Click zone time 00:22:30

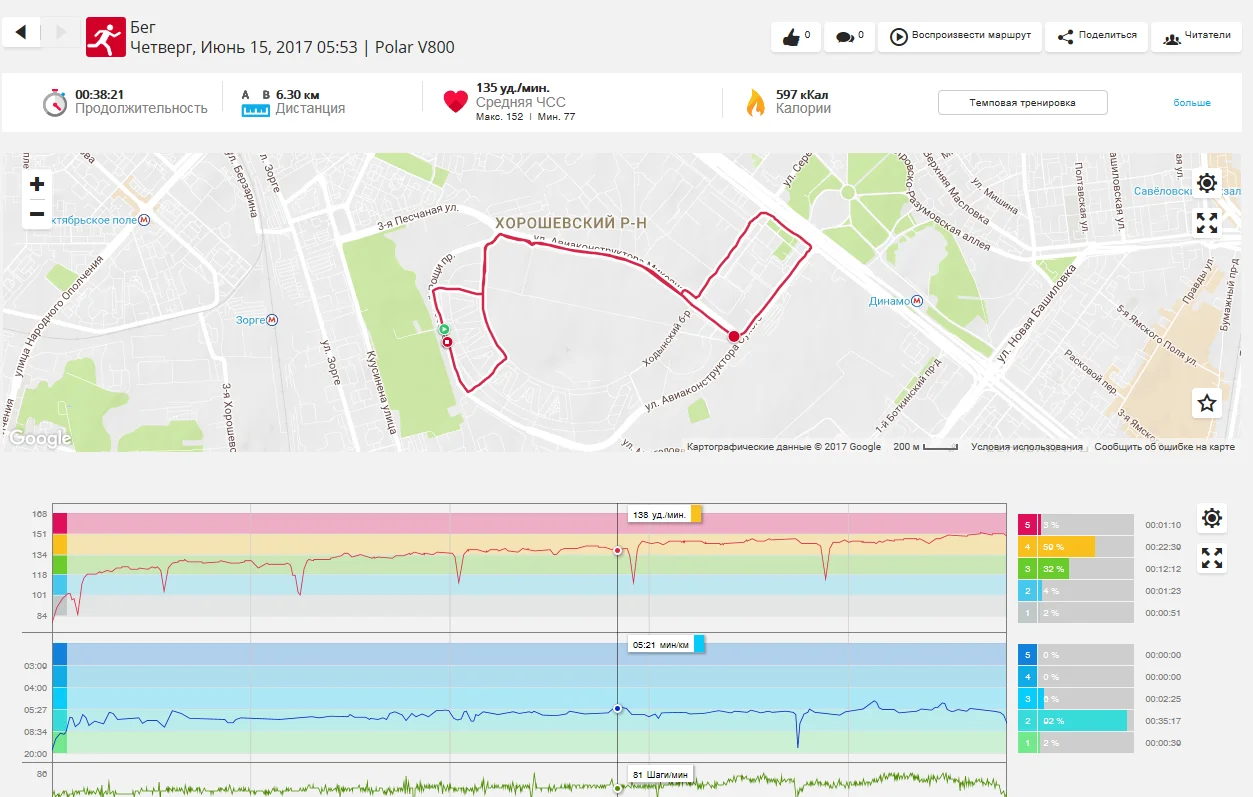(1163, 547)
